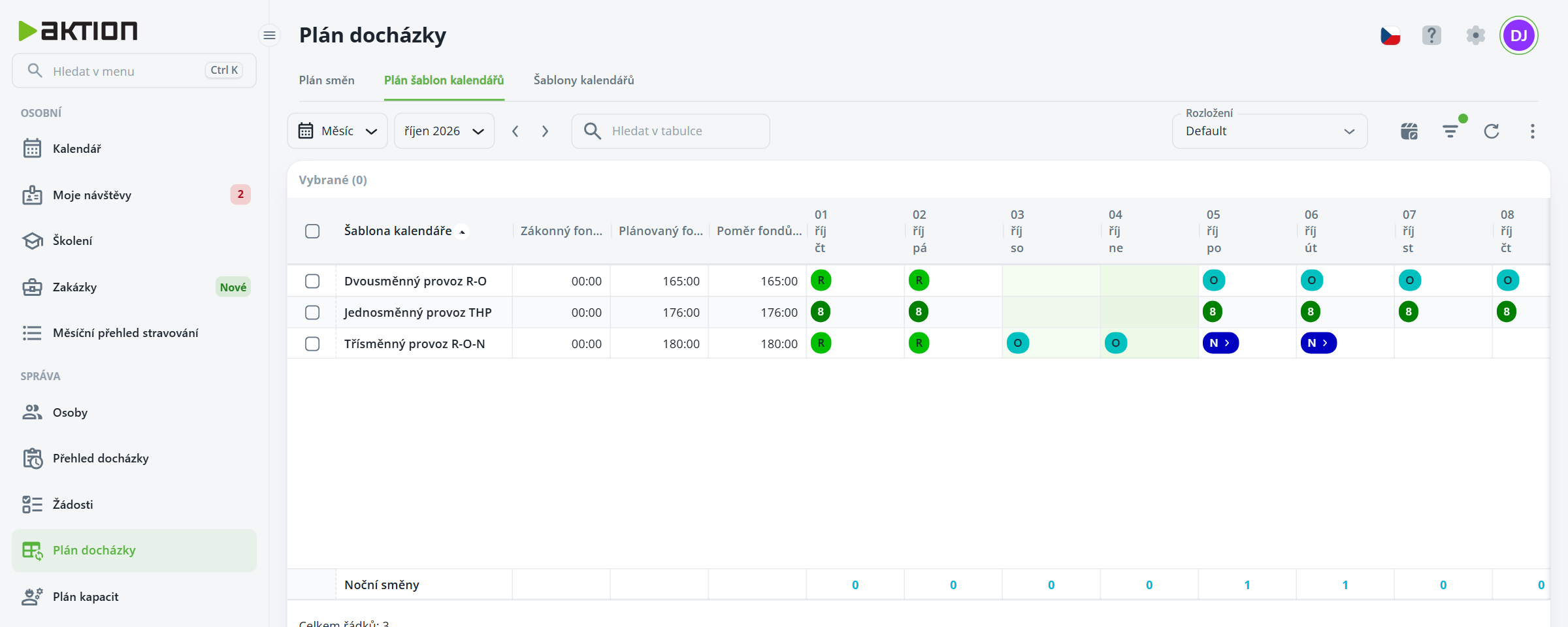Image resolution: width=1568 pixels, height=627 pixels.
Task: Open the Rozložení Default dropdown
Action: point(1269,131)
